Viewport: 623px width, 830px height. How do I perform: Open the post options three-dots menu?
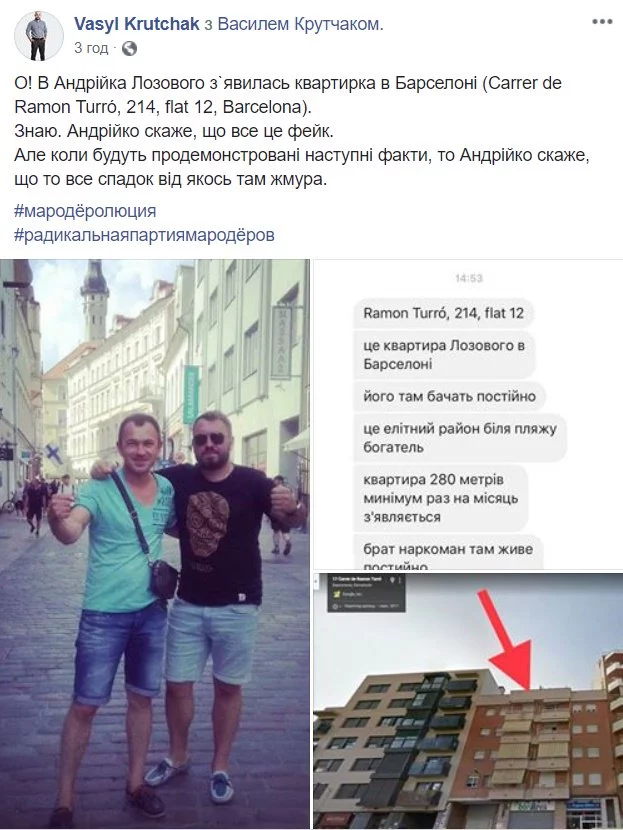coord(602,22)
